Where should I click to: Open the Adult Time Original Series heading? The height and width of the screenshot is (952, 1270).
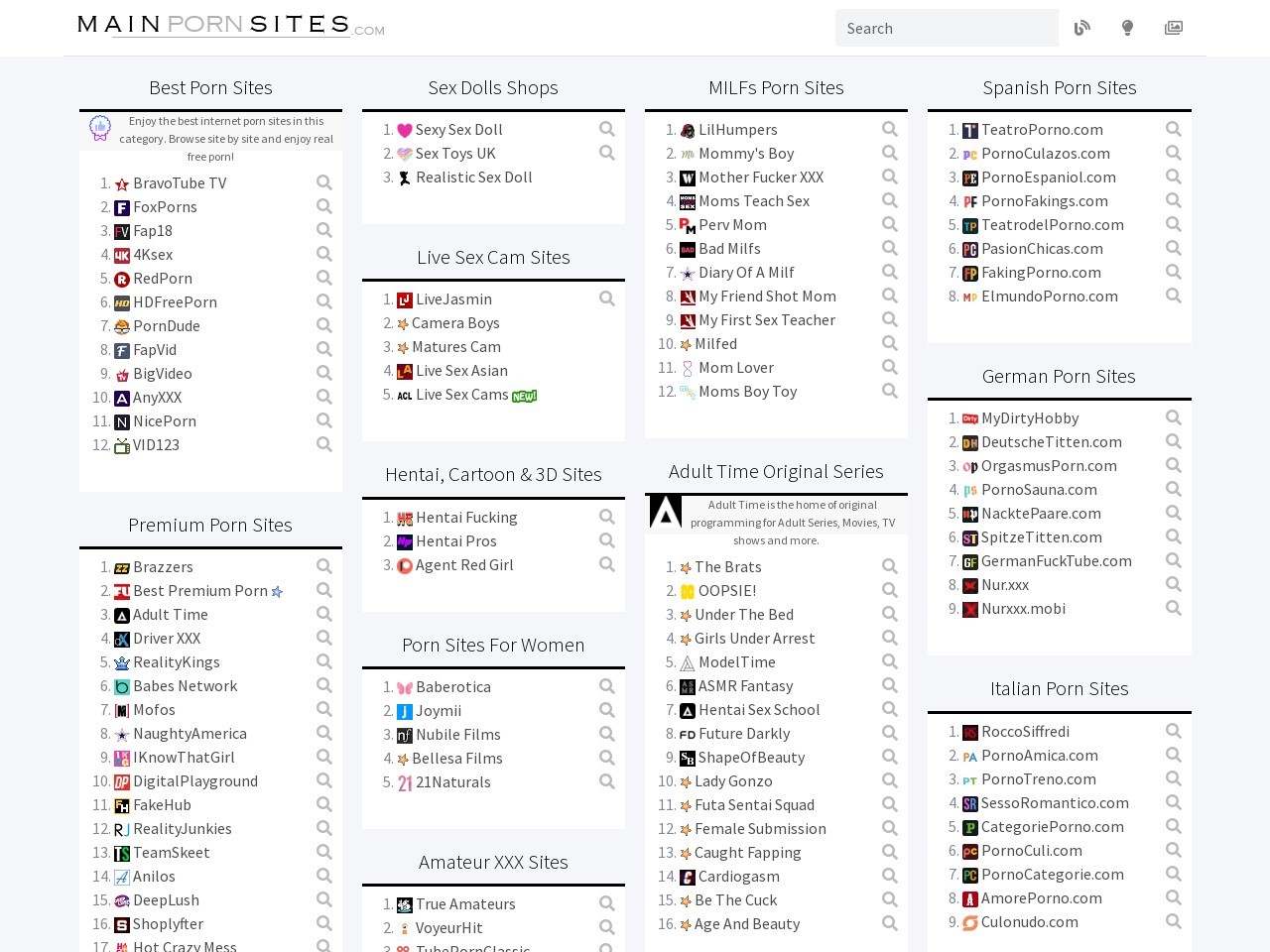click(776, 471)
